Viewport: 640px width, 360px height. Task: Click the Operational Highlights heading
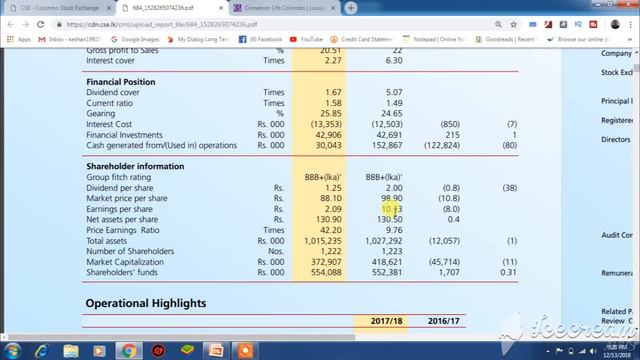[x=146, y=303]
